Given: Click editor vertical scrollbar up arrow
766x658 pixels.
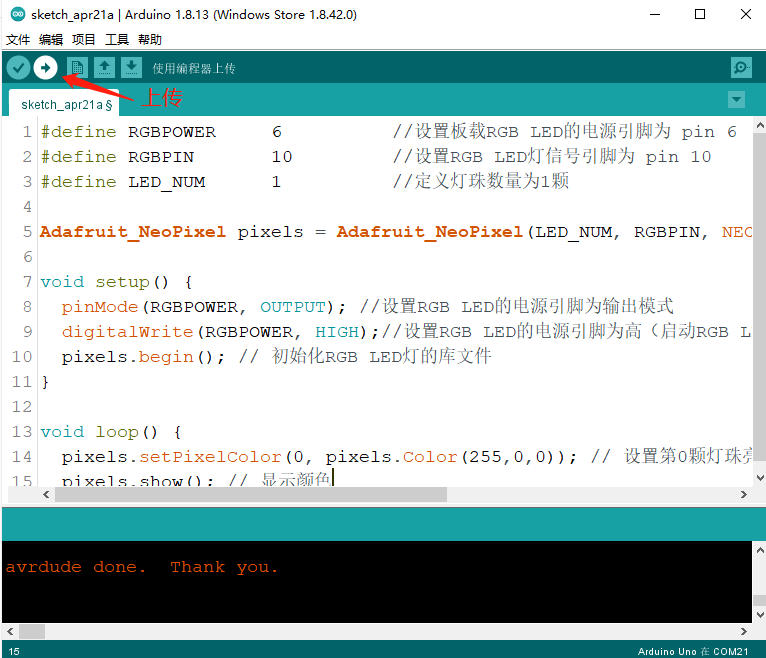Looking at the screenshot, I should click(760, 126).
